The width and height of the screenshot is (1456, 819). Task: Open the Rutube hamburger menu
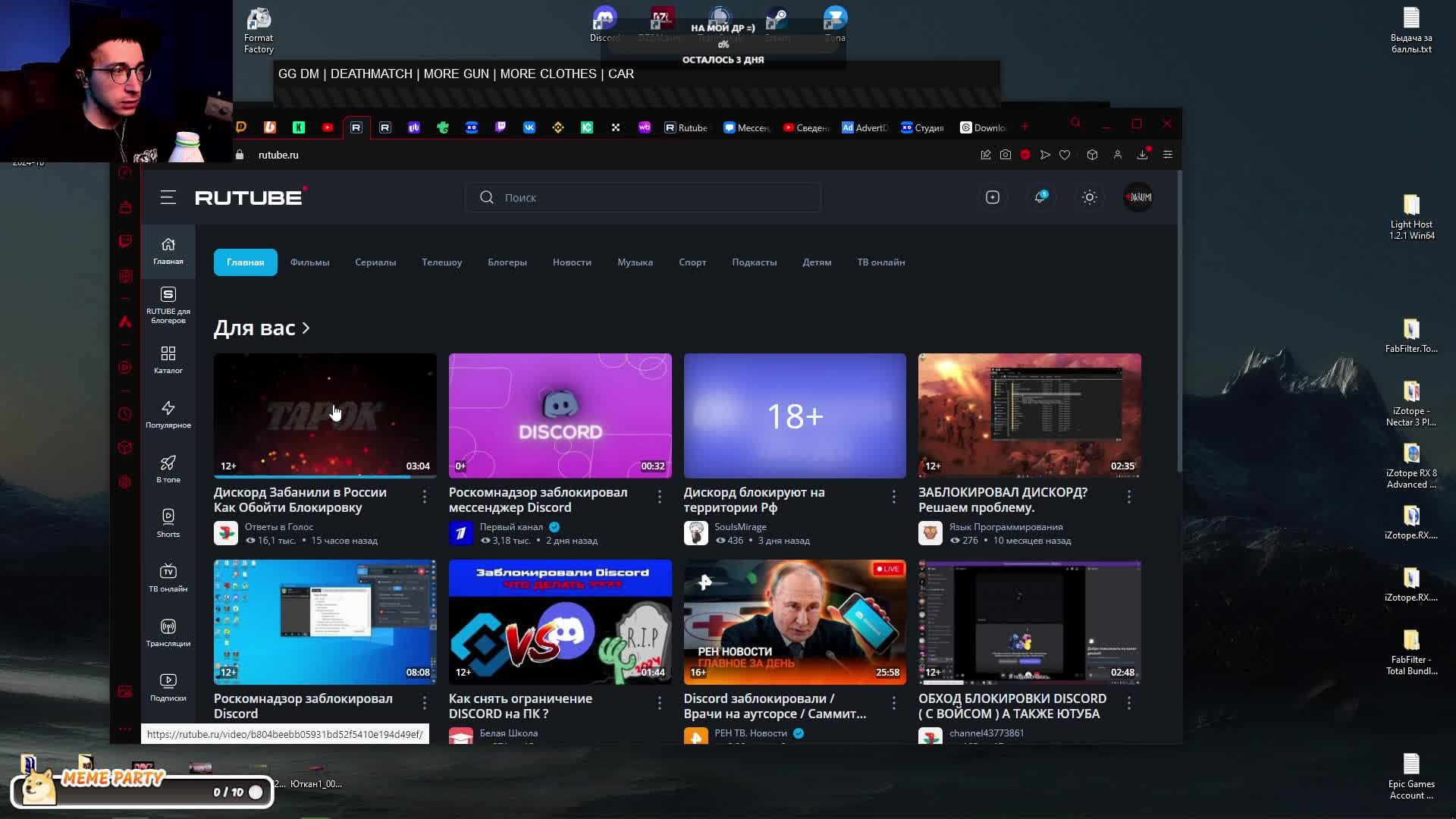pyautogui.click(x=168, y=197)
